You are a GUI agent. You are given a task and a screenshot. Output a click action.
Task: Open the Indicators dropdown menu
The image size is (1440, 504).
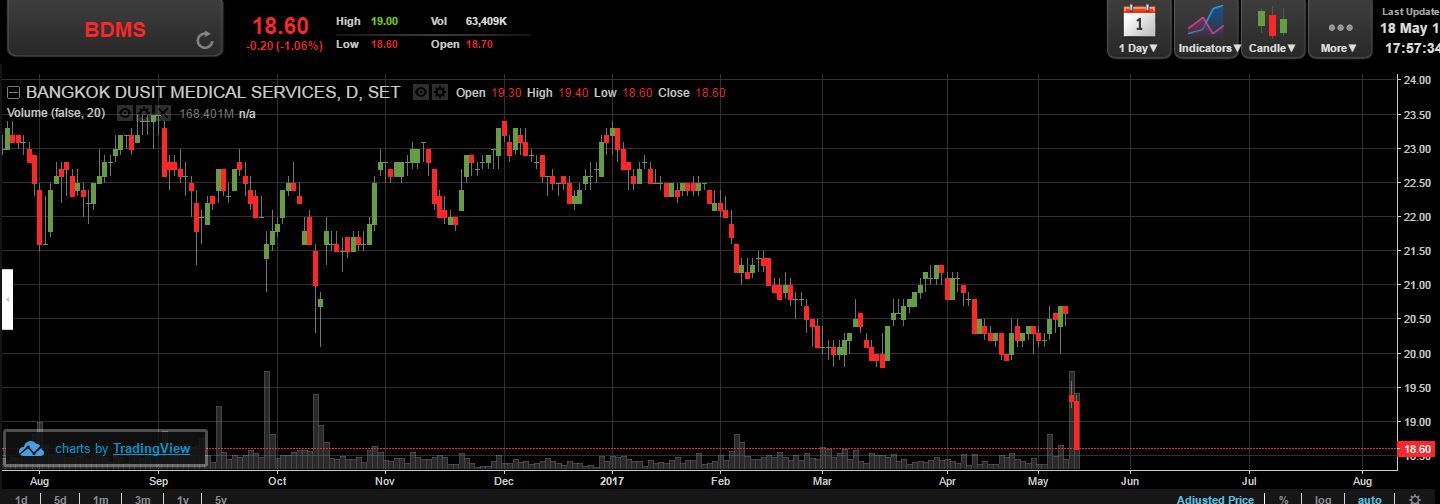click(x=1206, y=29)
